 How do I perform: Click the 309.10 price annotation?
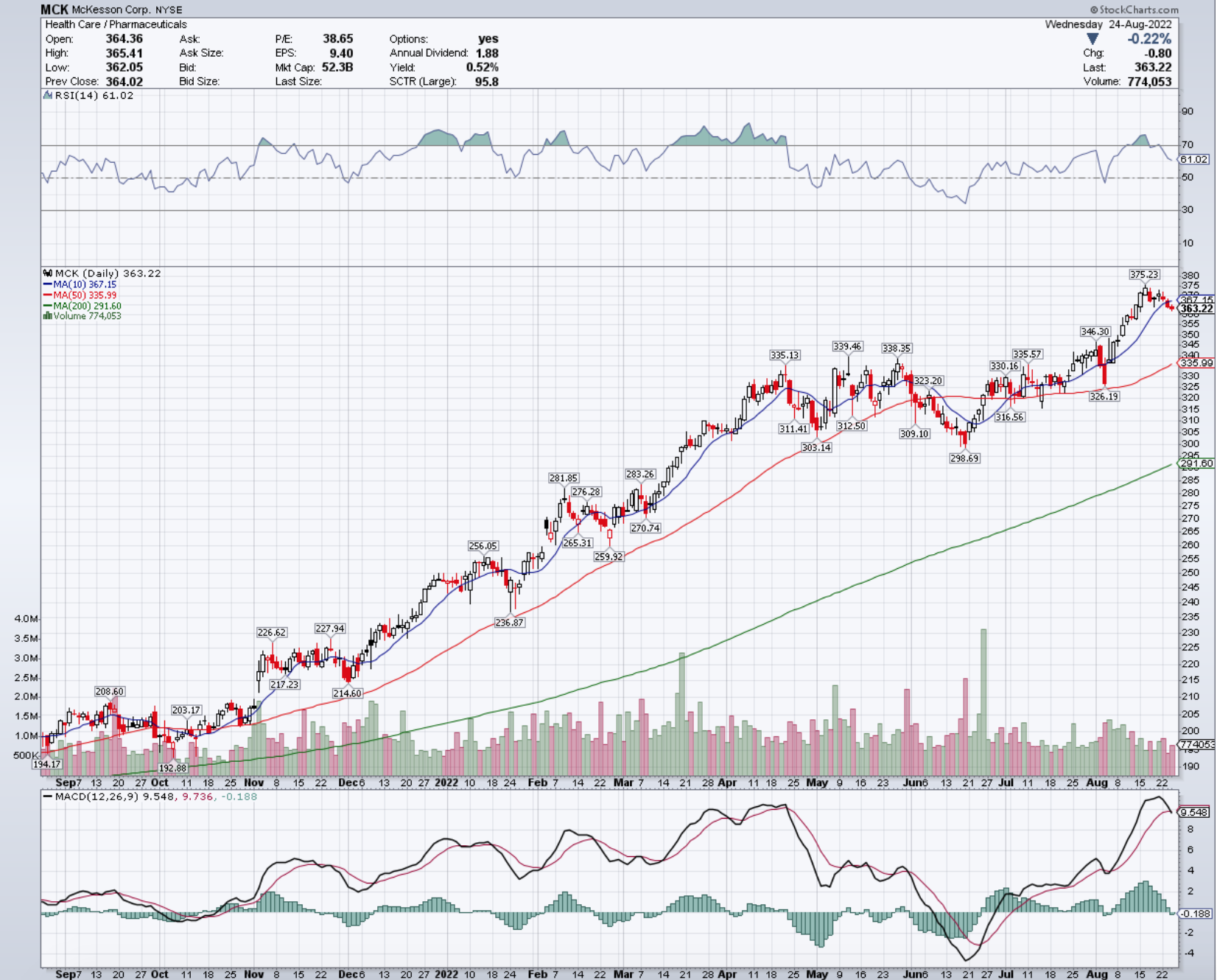[x=914, y=434]
